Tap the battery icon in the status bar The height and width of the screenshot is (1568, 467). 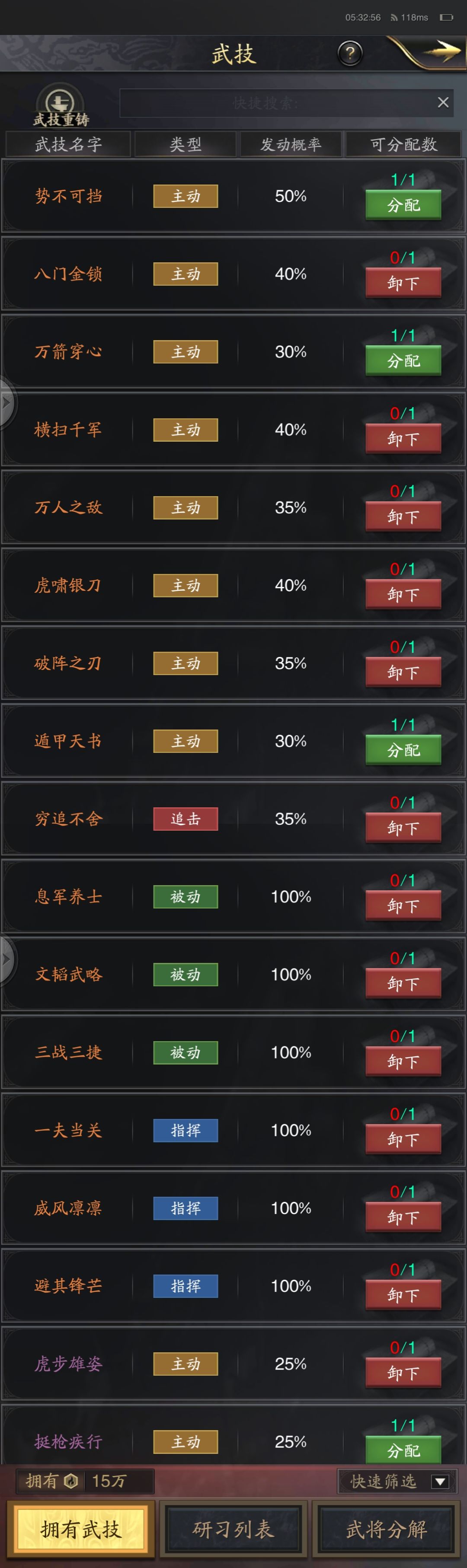click(448, 18)
